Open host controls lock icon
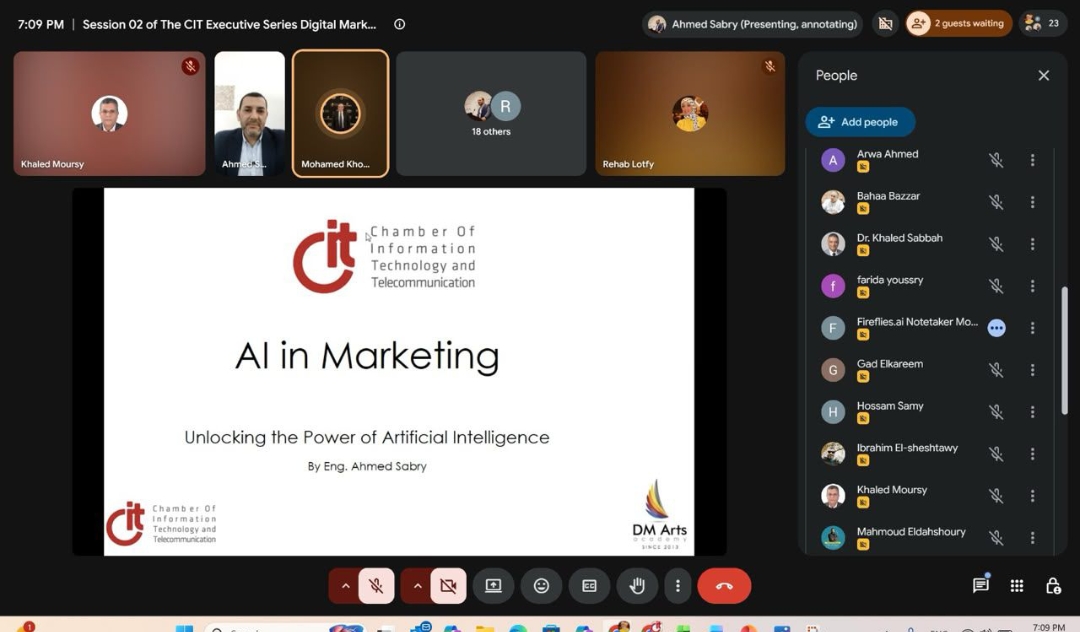The height and width of the screenshot is (632, 1080). [1052, 586]
